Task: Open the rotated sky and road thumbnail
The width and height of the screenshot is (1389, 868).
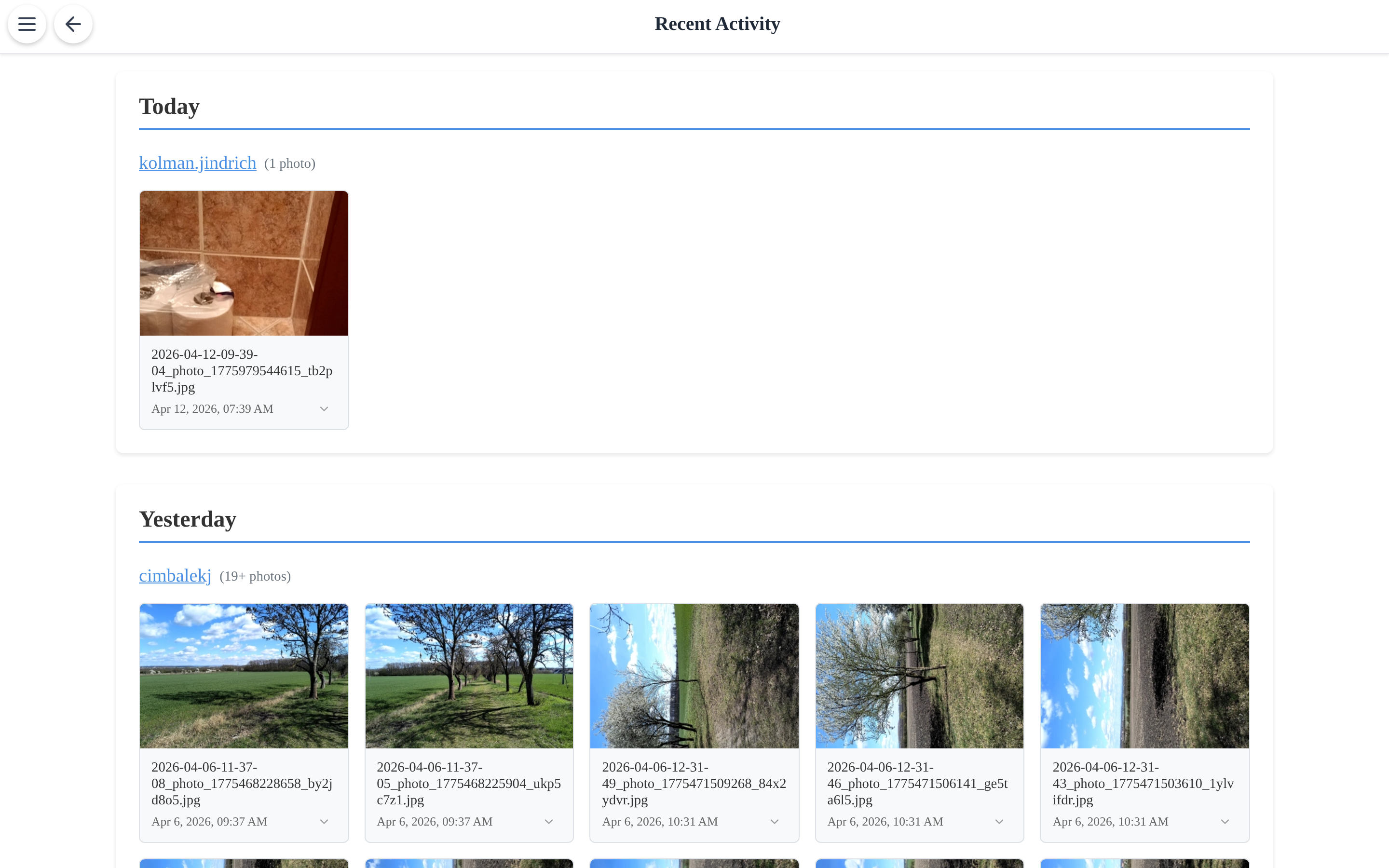Action: click(1145, 676)
